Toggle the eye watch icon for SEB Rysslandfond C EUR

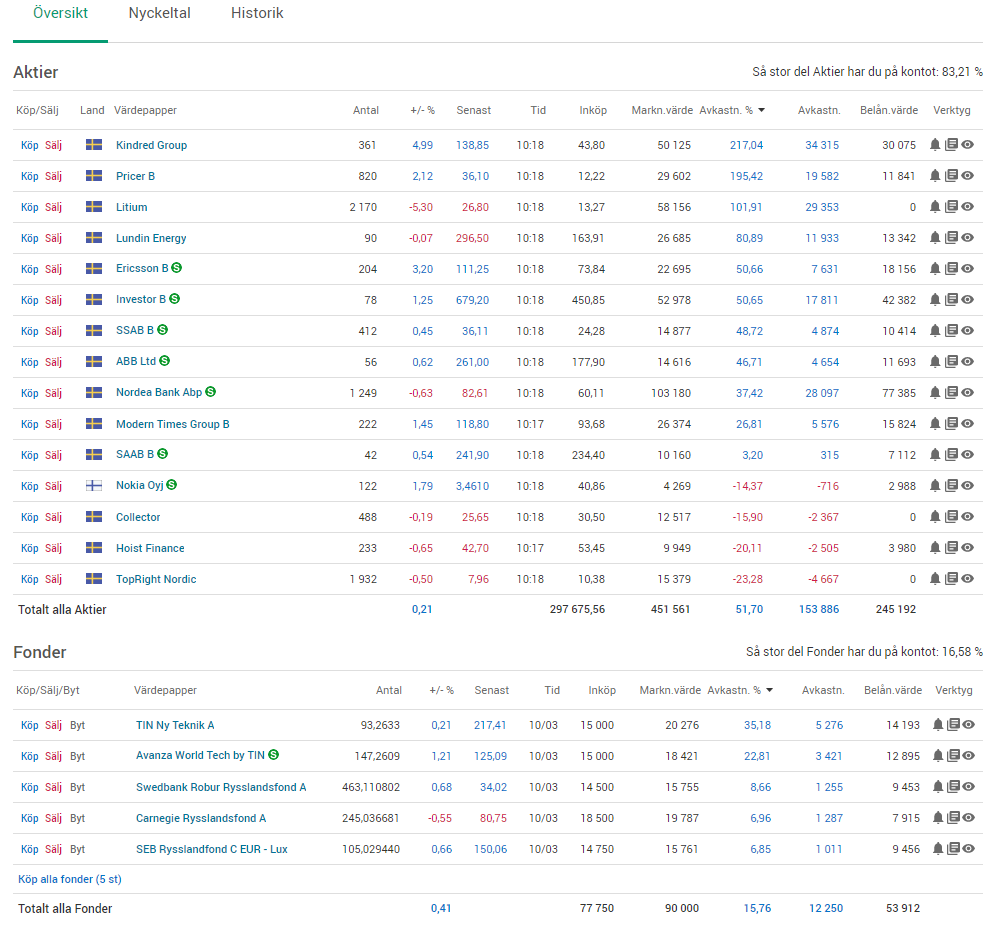969,849
